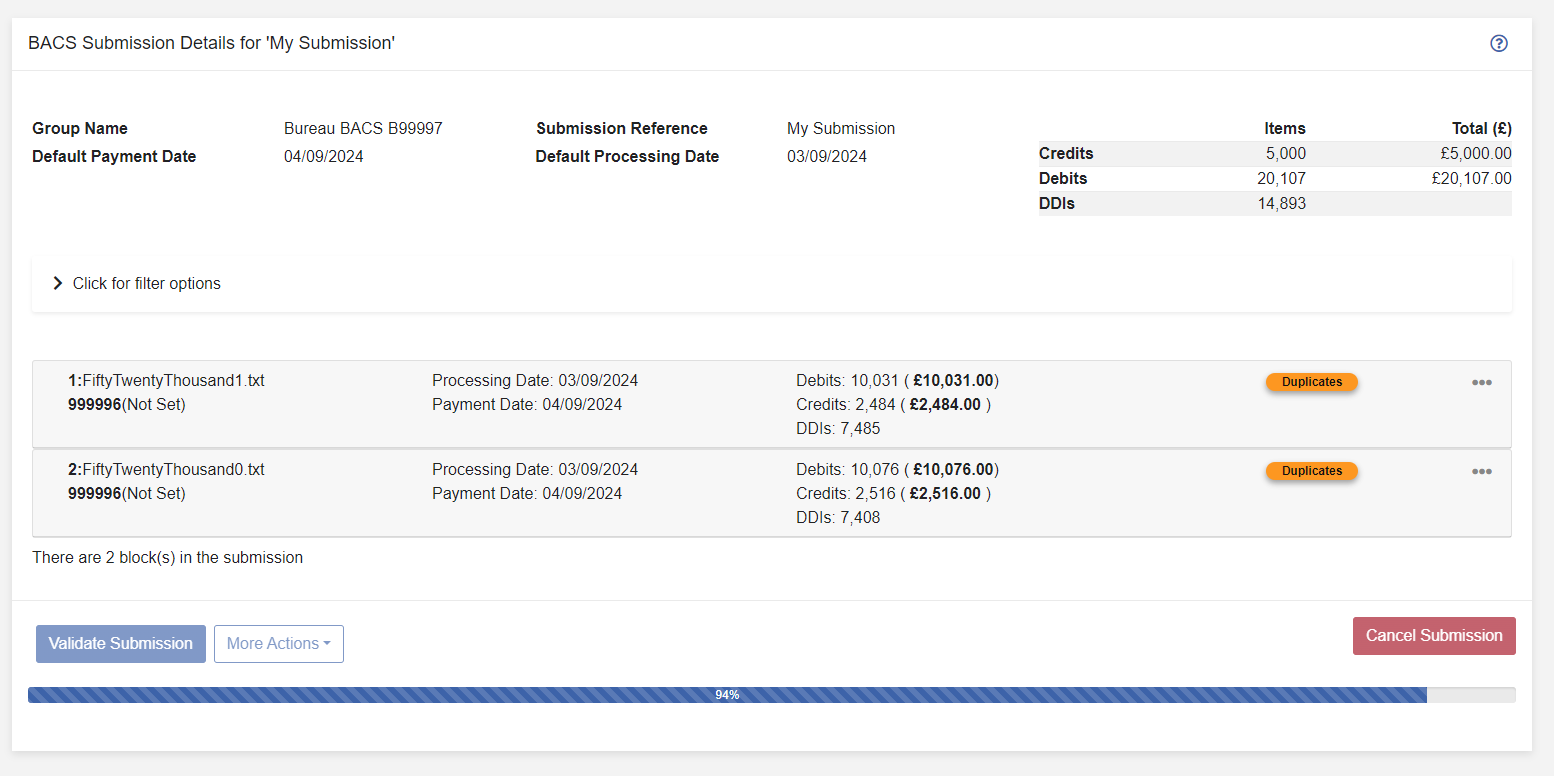Open the help icon in header
Image resolution: width=1554 pixels, height=776 pixels.
click(1498, 43)
